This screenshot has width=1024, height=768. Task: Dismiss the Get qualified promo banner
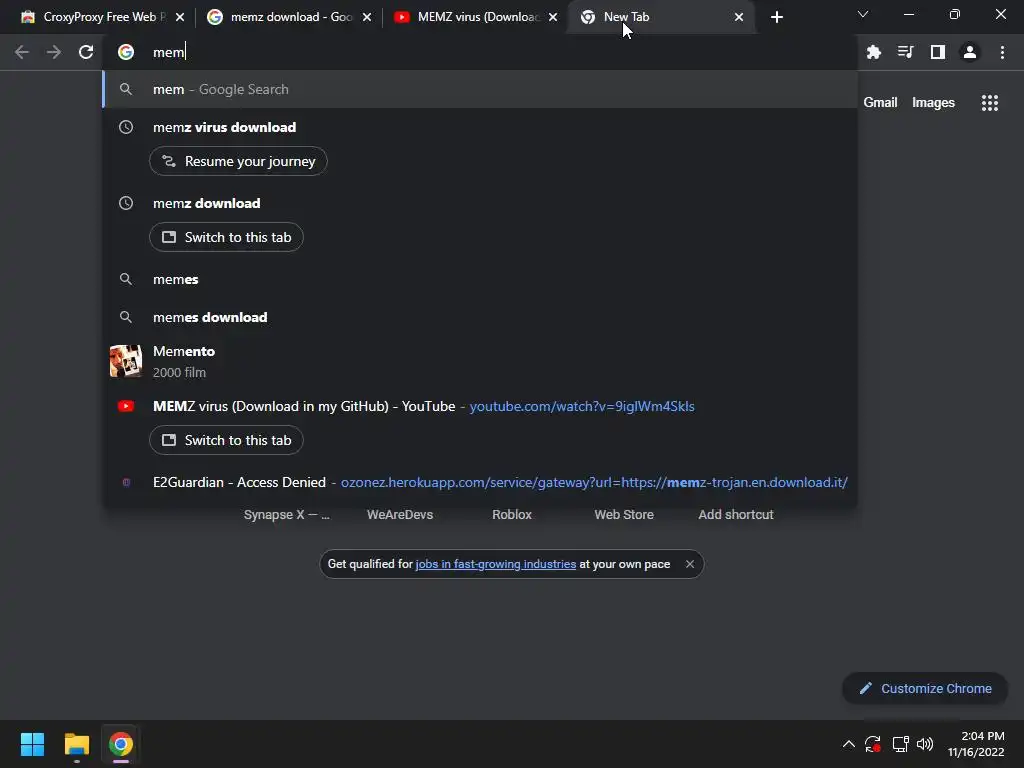[x=690, y=564]
